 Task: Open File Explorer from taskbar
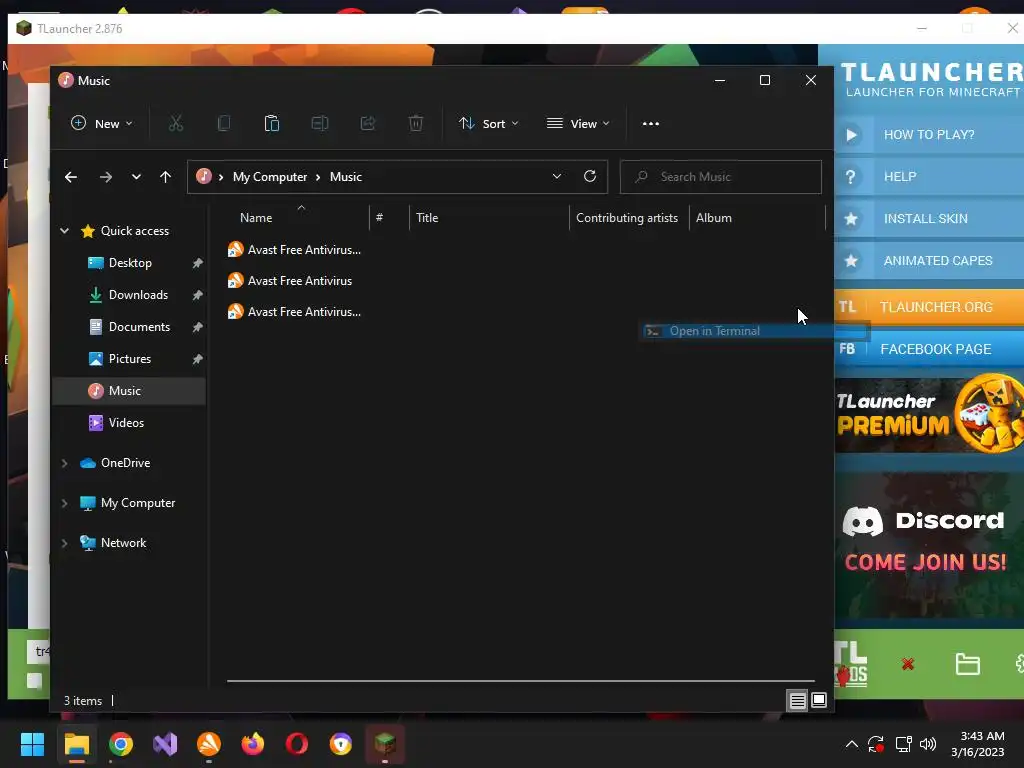click(x=76, y=744)
